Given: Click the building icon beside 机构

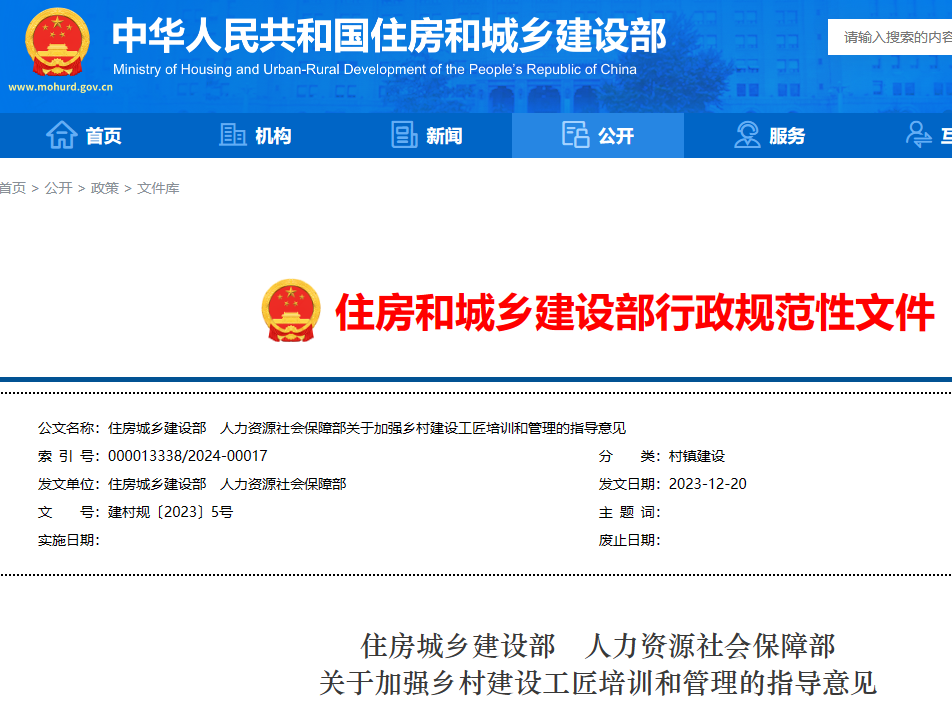Looking at the screenshot, I should click(233, 135).
